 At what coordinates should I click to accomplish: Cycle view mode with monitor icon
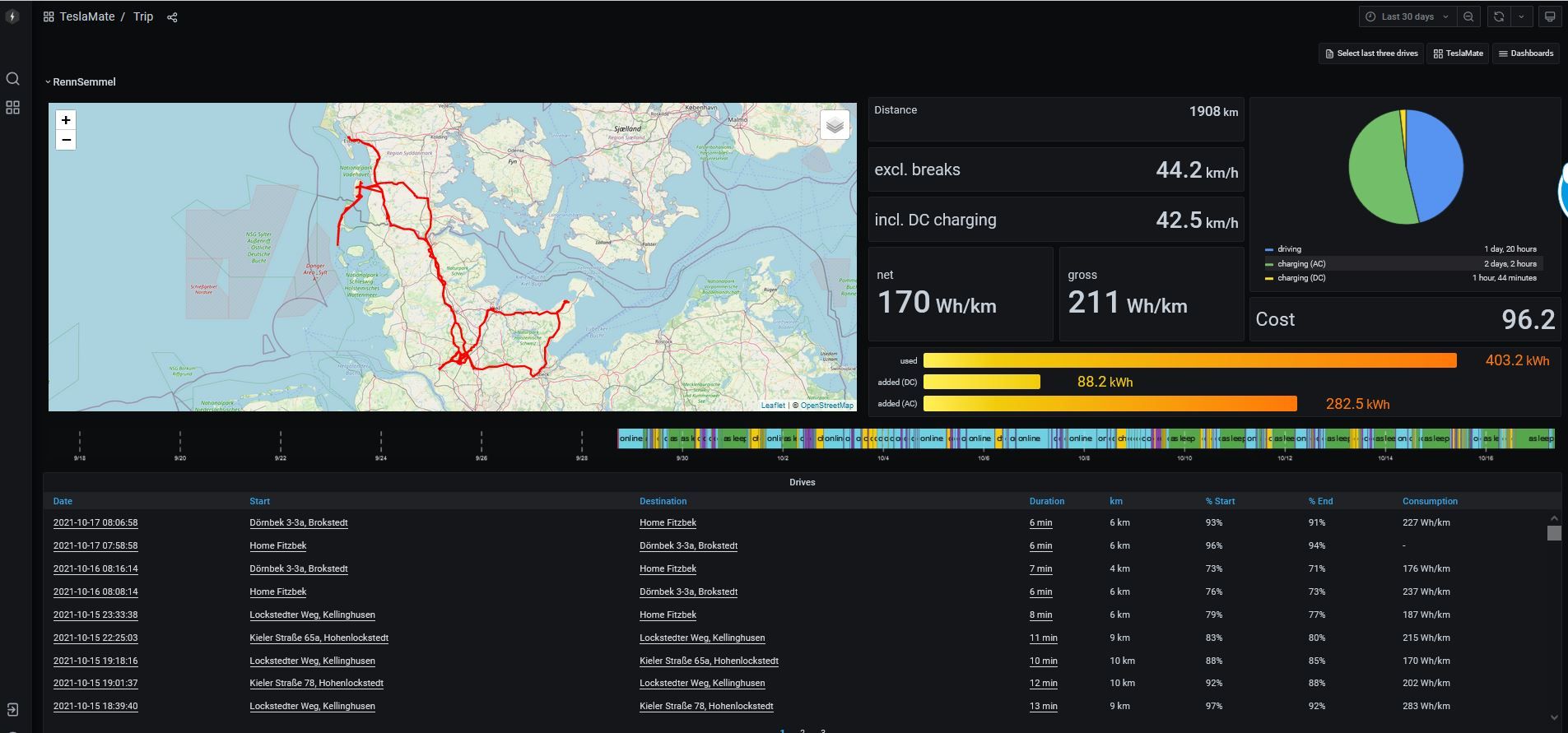pos(1550,16)
